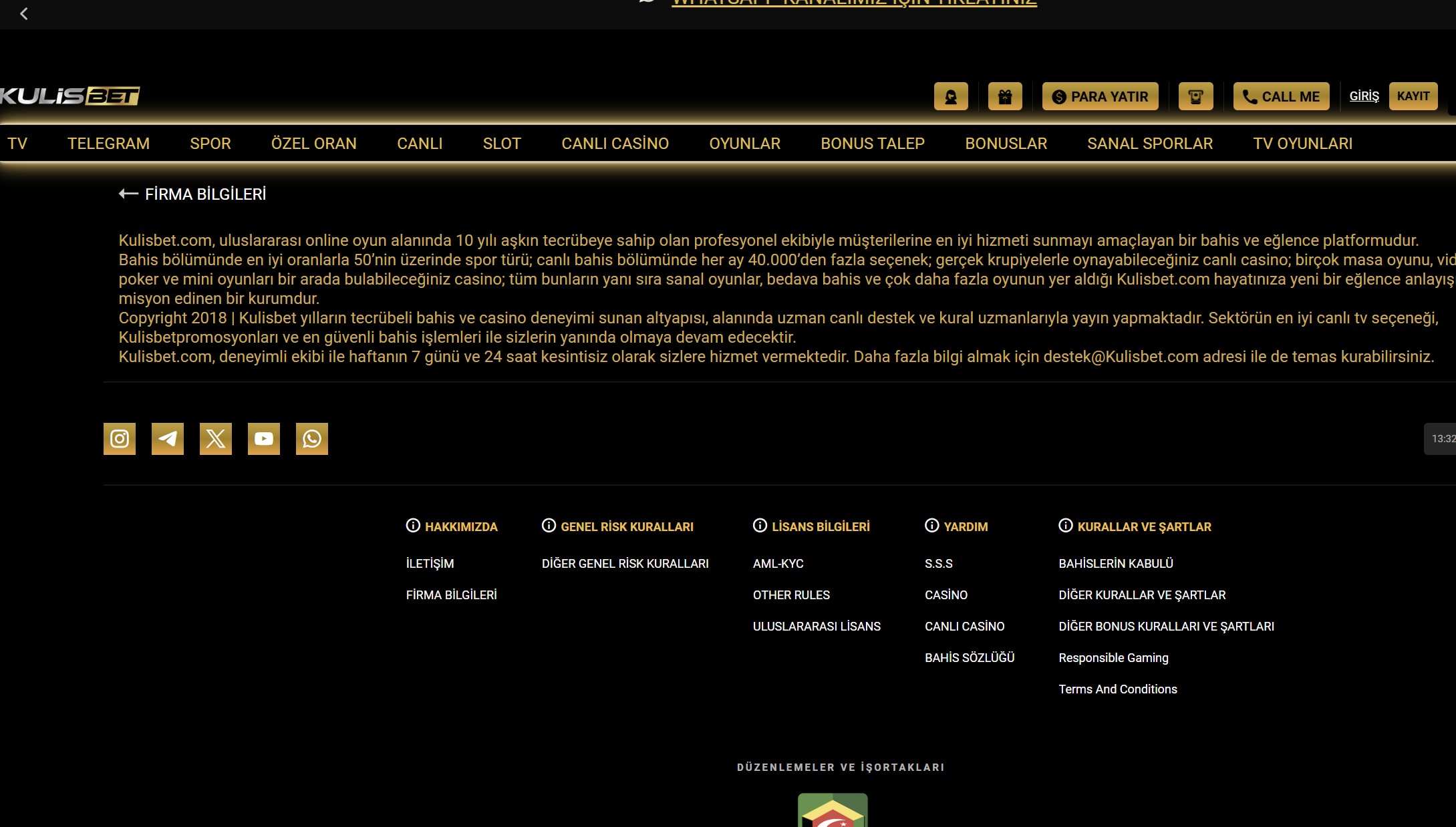The height and width of the screenshot is (827, 1456).
Task: Click the gift box bonus icon
Action: pyautogui.click(x=1005, y=97)
